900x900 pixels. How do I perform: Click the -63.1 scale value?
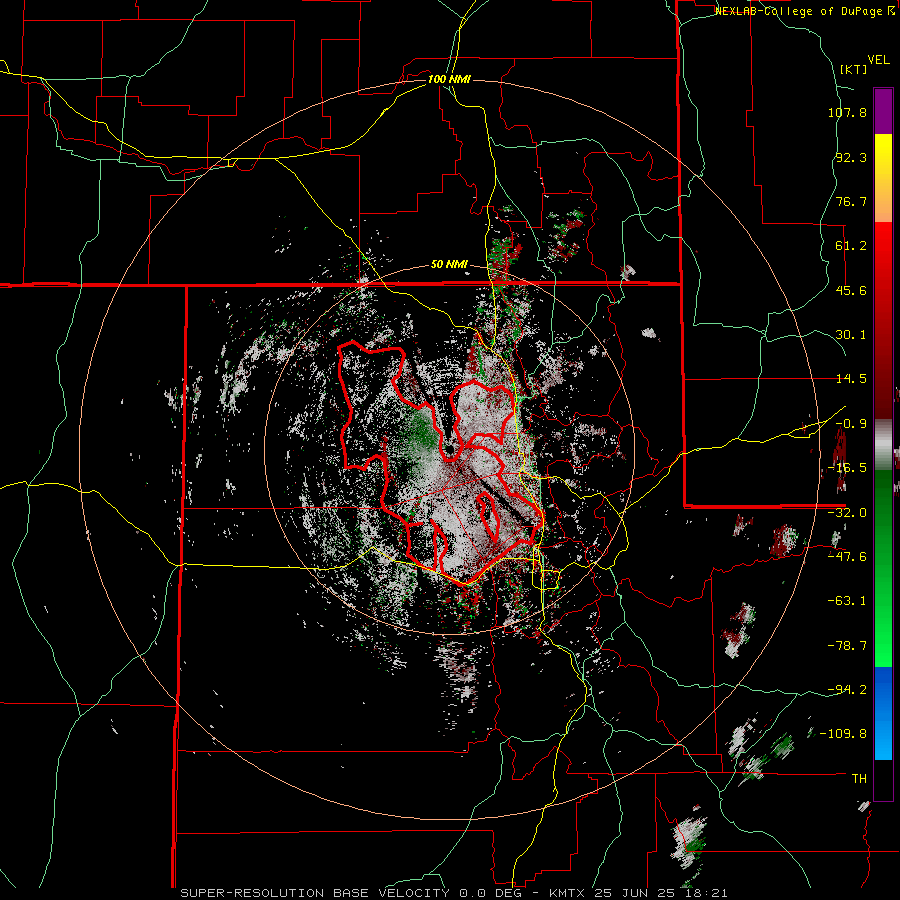click(847, 601)
